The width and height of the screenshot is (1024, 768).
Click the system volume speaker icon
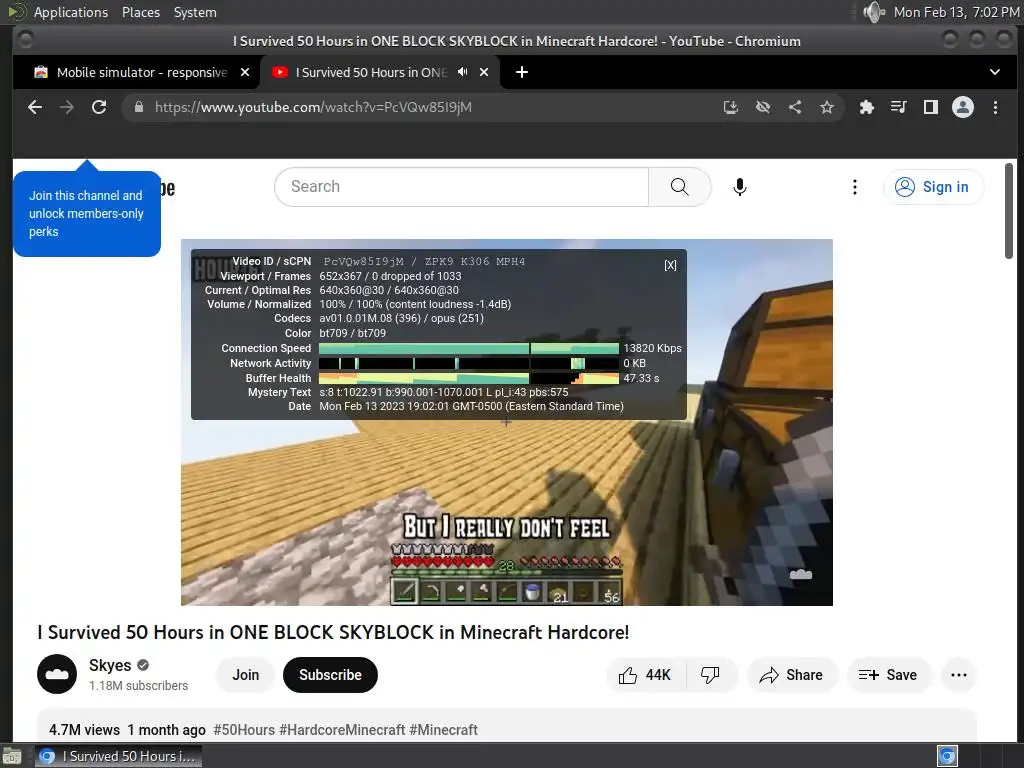click(x=873, y=12)
